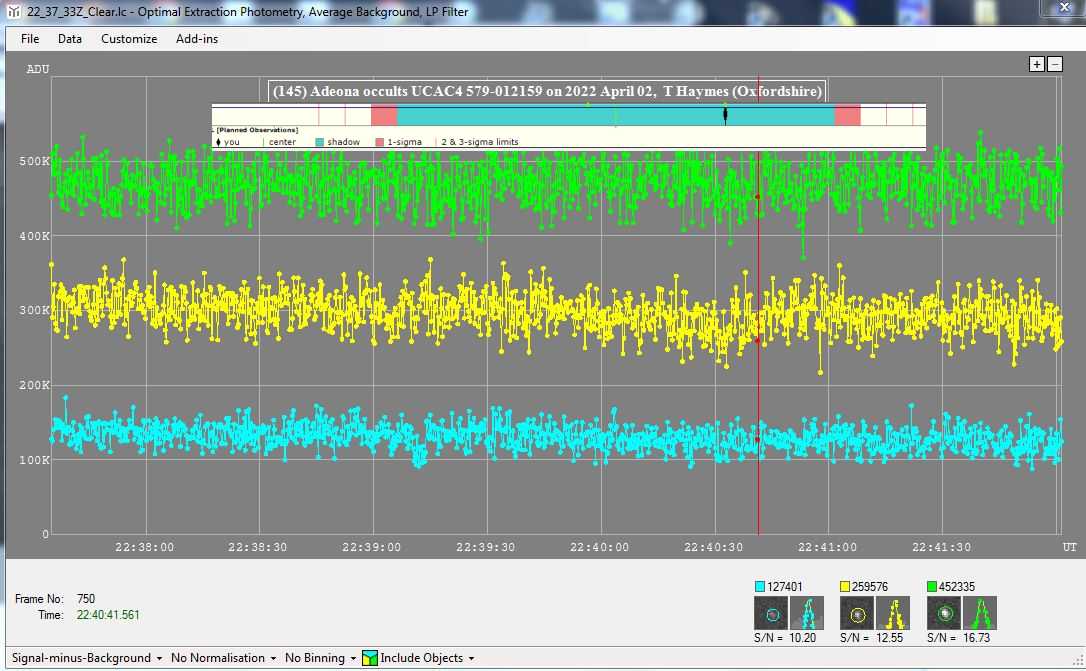Click the cyan PSF profile thumbnail
This screenshot has width=1086, height=671.
pyautogui.click(x=807, y=613)
